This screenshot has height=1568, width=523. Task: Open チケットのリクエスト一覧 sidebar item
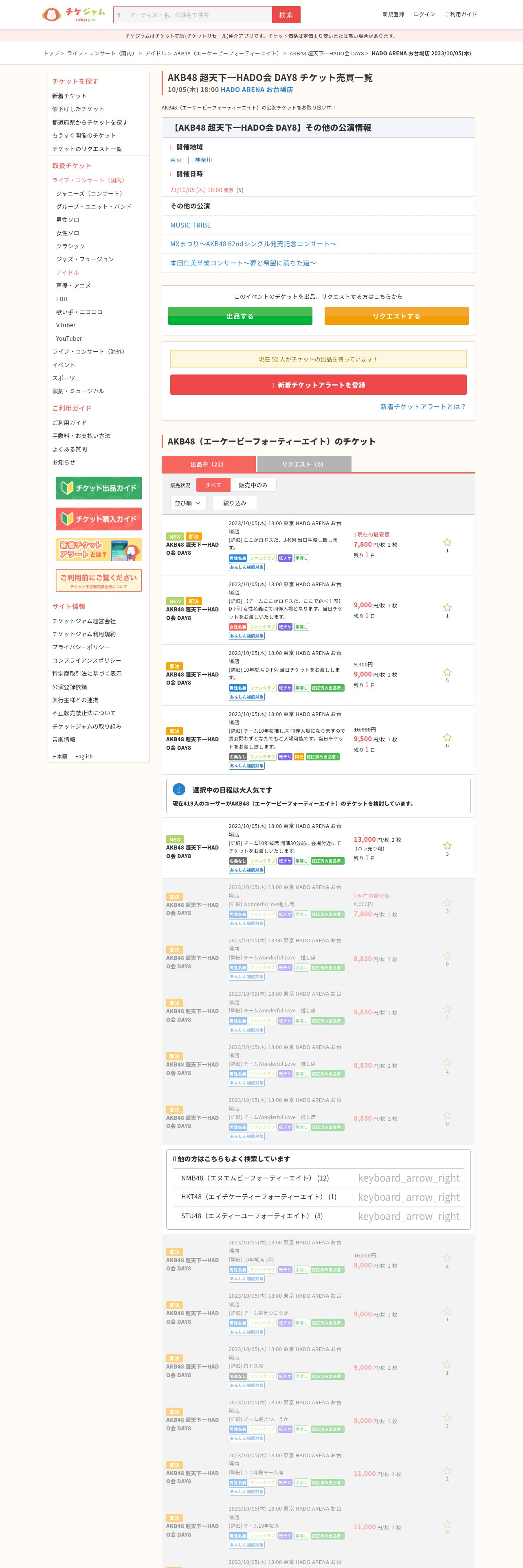(87, 149)
